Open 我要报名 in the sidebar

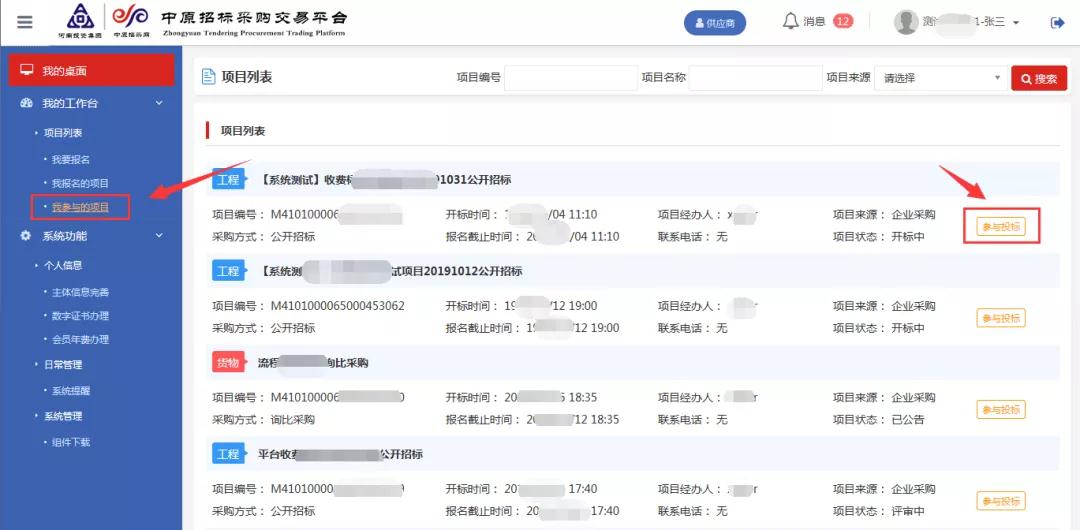(x=71, y=159)
